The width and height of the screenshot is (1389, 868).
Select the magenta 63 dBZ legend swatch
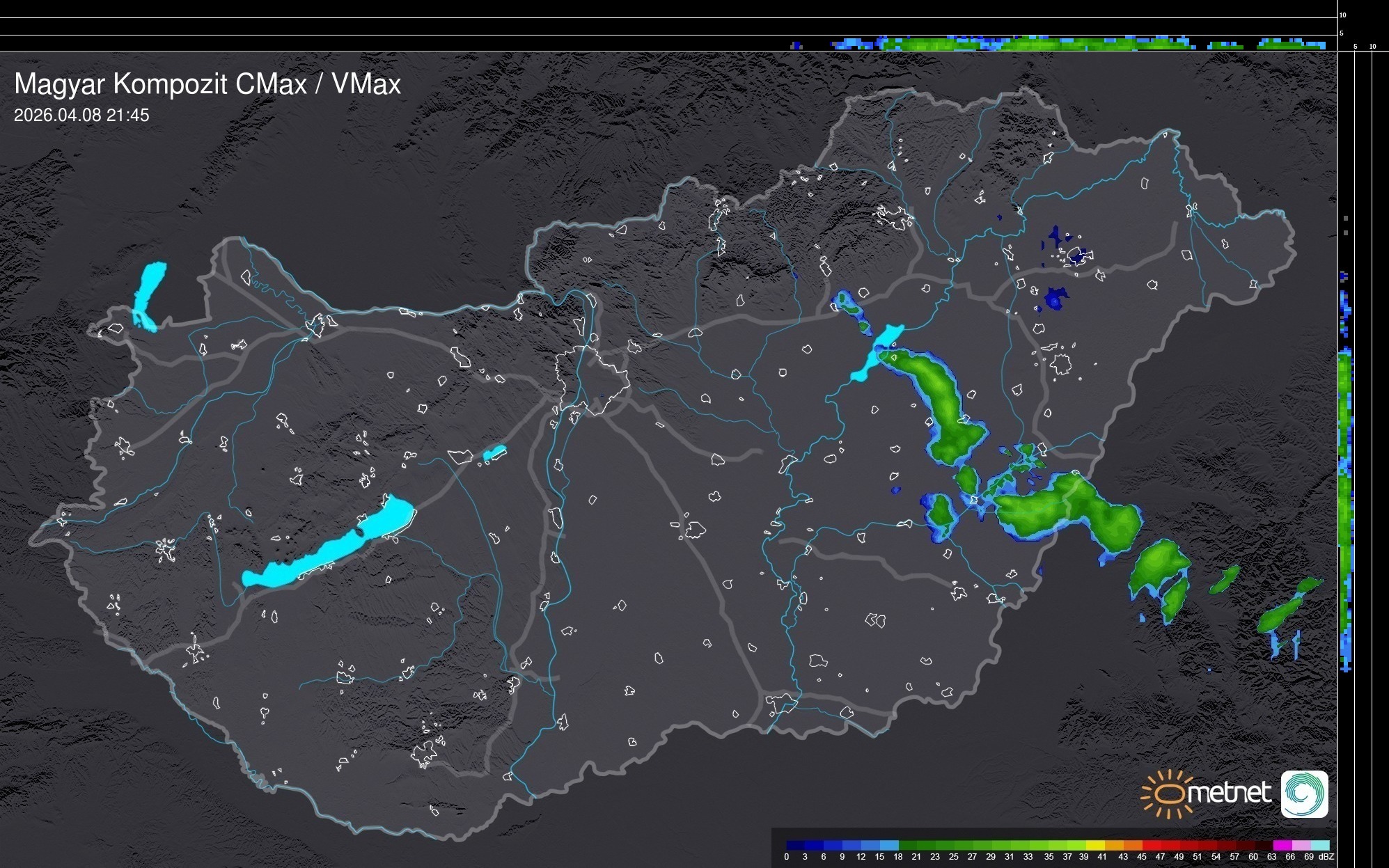point(1282,845)
